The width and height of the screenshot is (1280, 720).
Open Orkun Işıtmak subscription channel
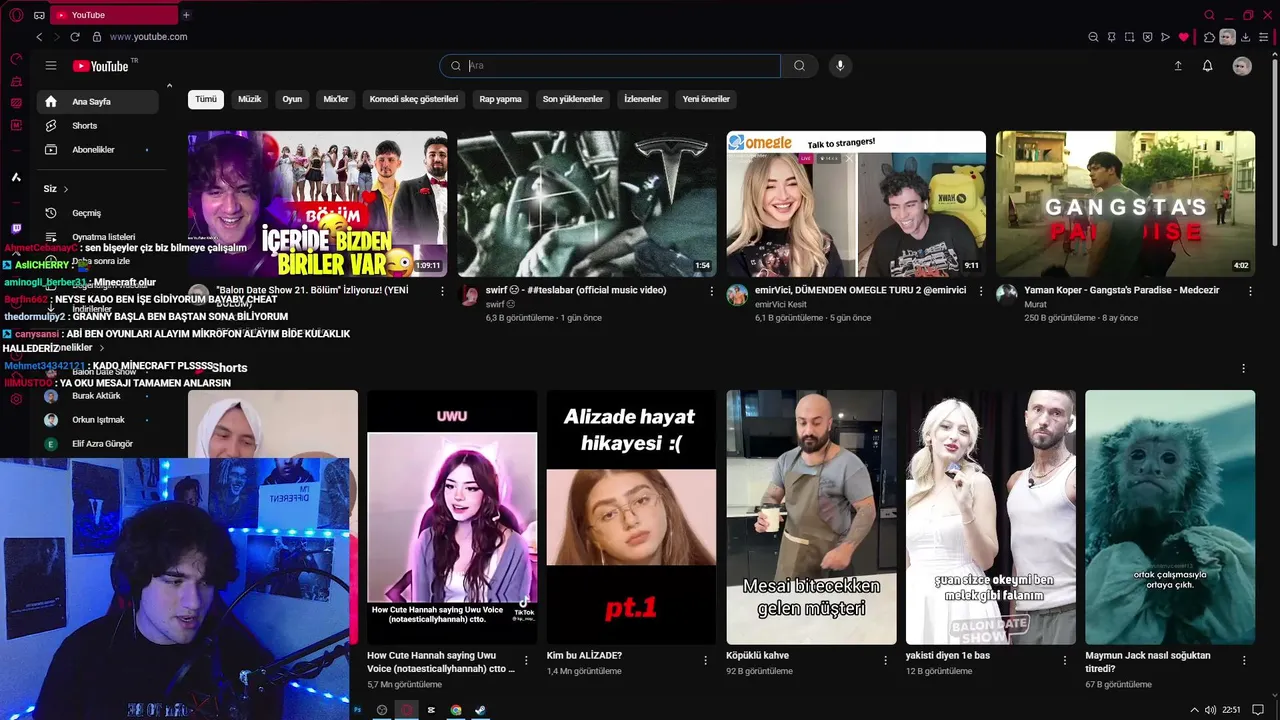98,420
